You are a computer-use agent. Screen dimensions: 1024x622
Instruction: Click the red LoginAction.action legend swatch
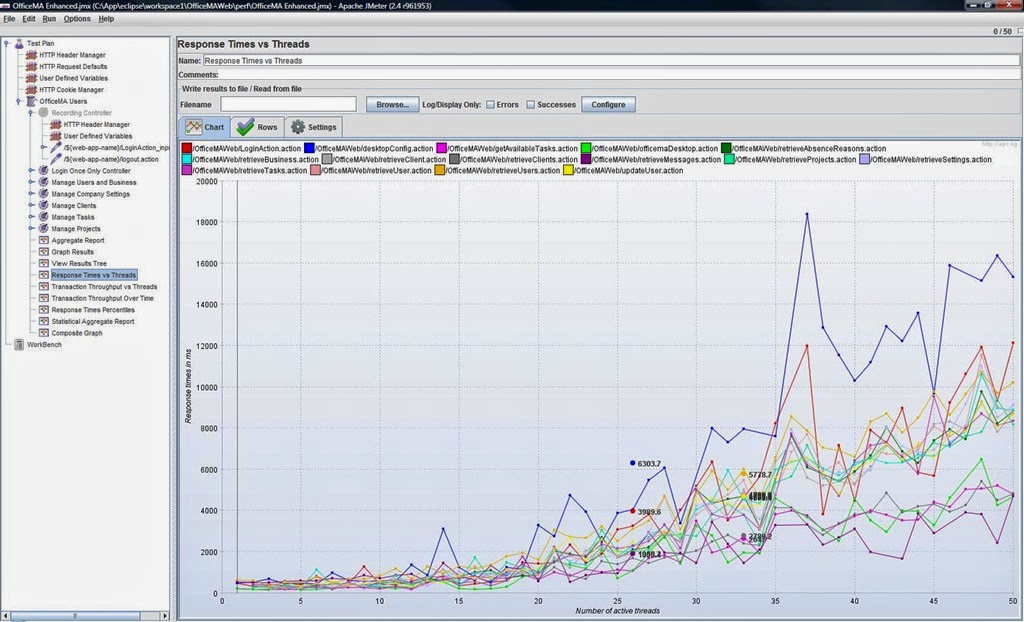187,148
